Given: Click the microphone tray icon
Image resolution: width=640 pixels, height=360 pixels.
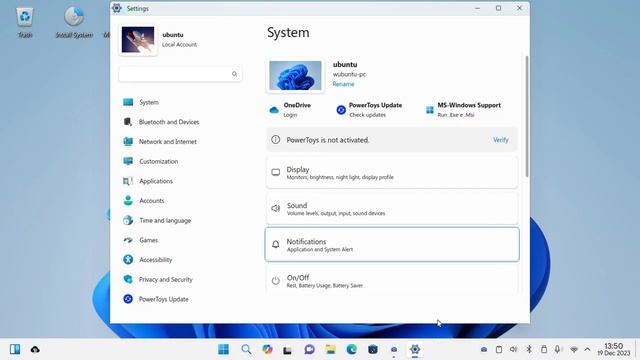Looking at the screenshot, I should click(x=558, y=349).
